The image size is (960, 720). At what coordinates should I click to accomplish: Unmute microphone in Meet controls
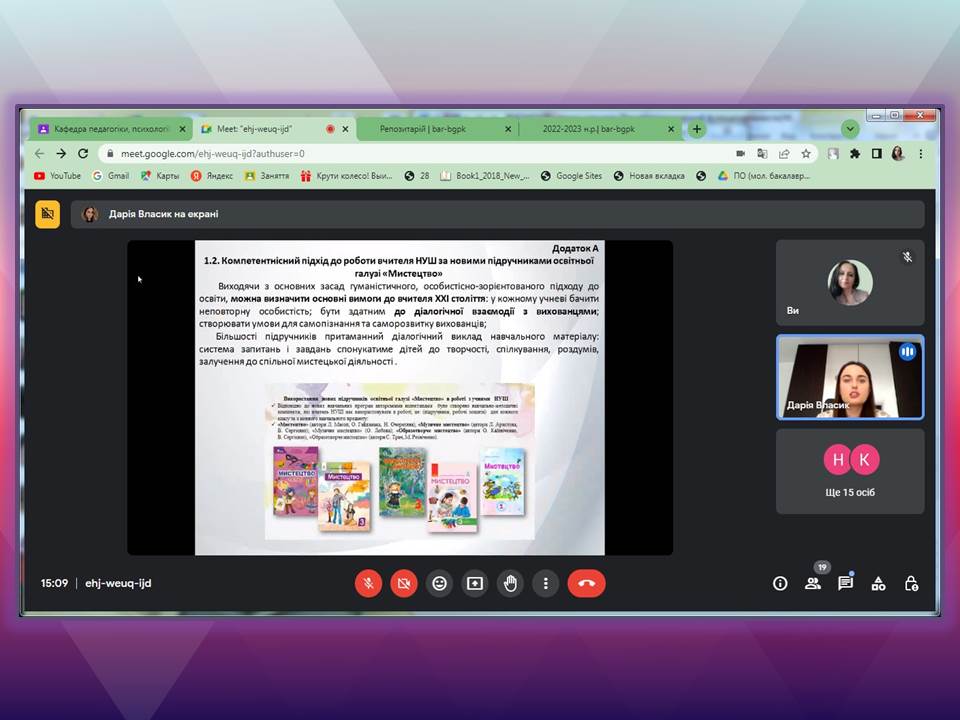point(369,583)
